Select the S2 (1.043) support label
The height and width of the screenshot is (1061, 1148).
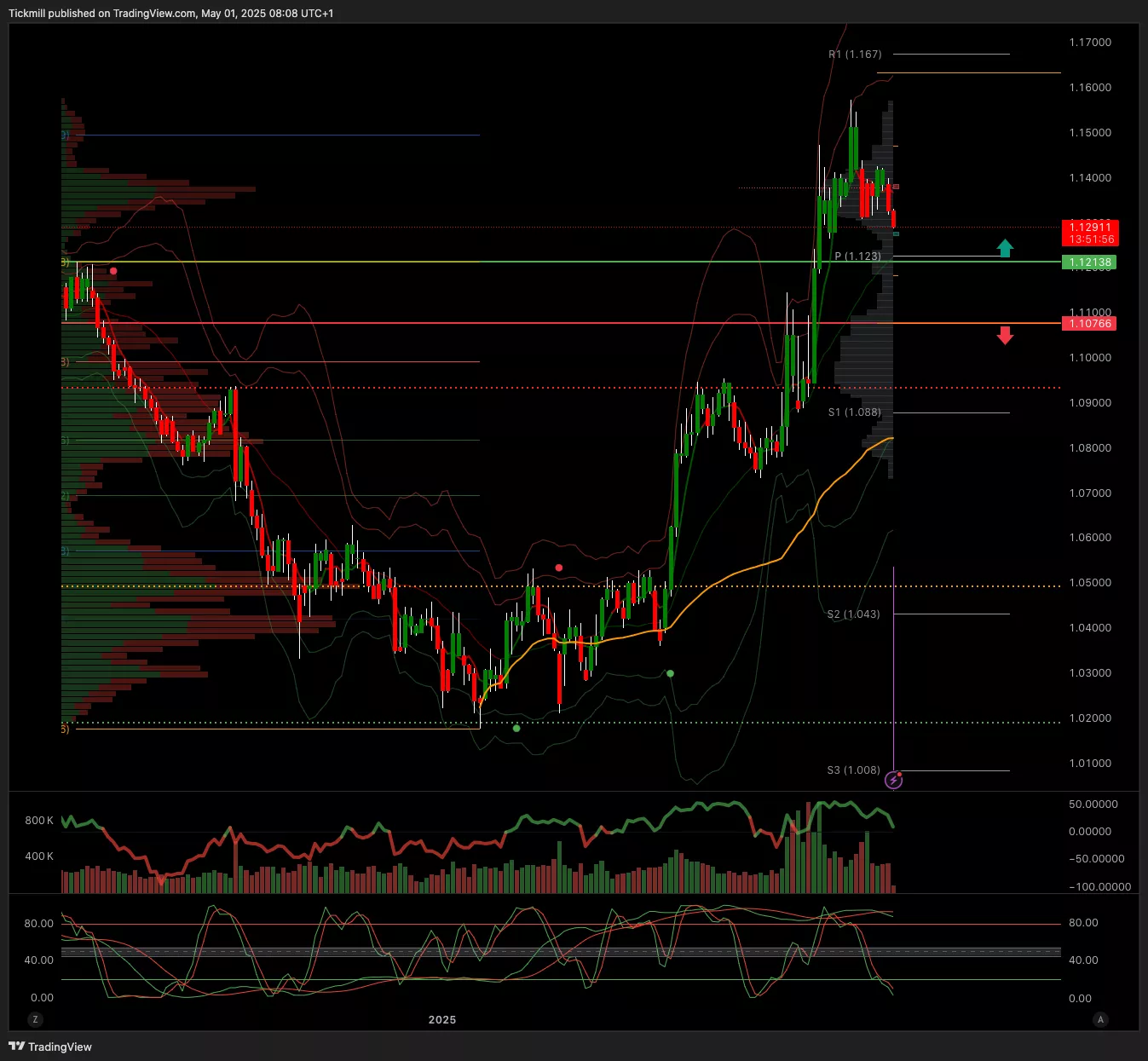click(x=853, y=614)
